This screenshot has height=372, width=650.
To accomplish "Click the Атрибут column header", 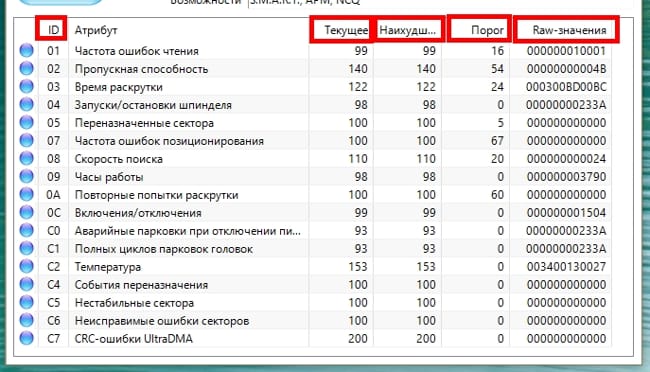I will tap(96, 30).
